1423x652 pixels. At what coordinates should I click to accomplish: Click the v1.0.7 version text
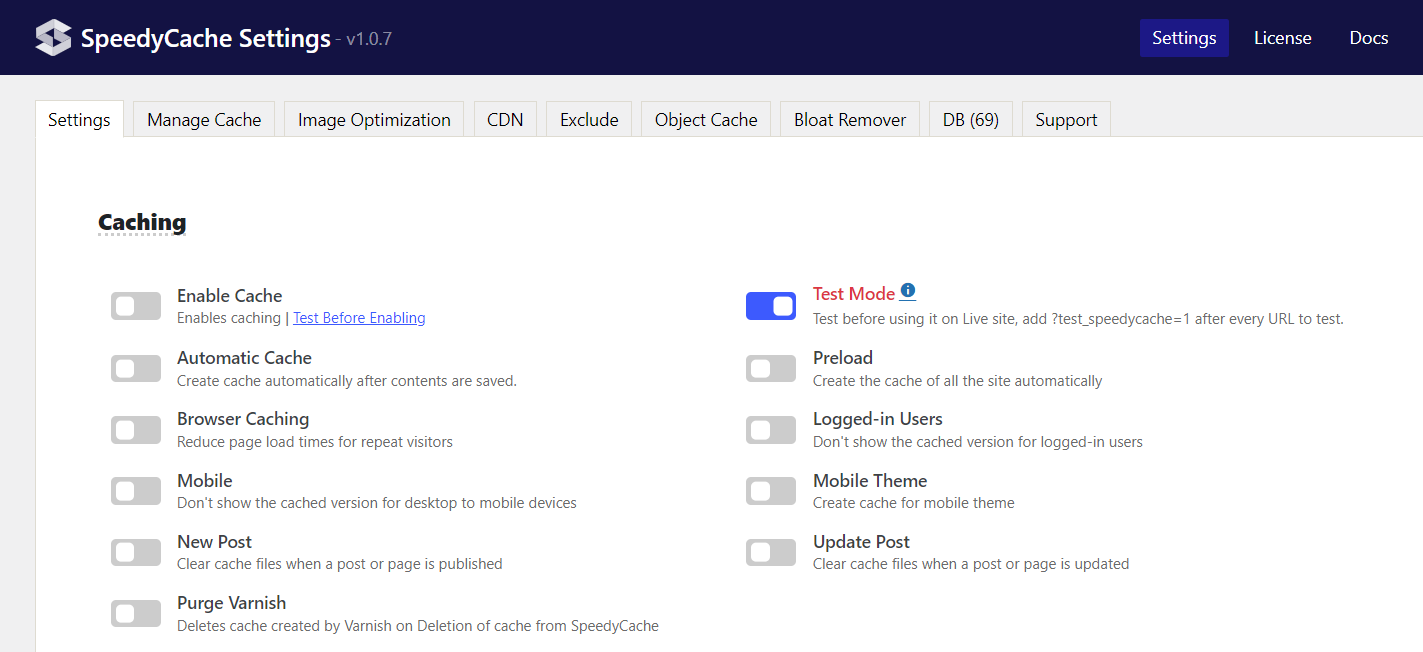(369, 40)
